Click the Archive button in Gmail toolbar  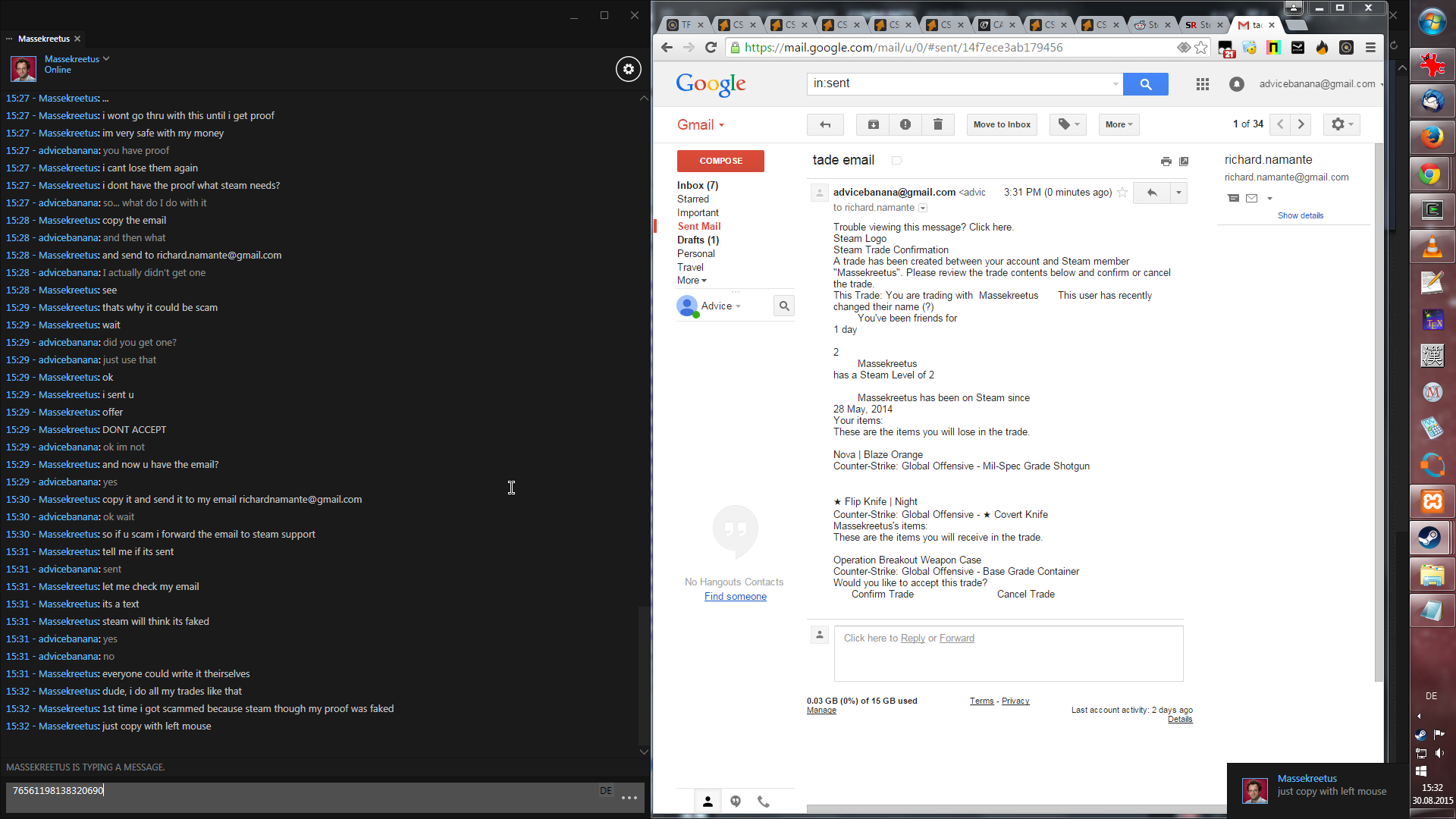point(873,124)
